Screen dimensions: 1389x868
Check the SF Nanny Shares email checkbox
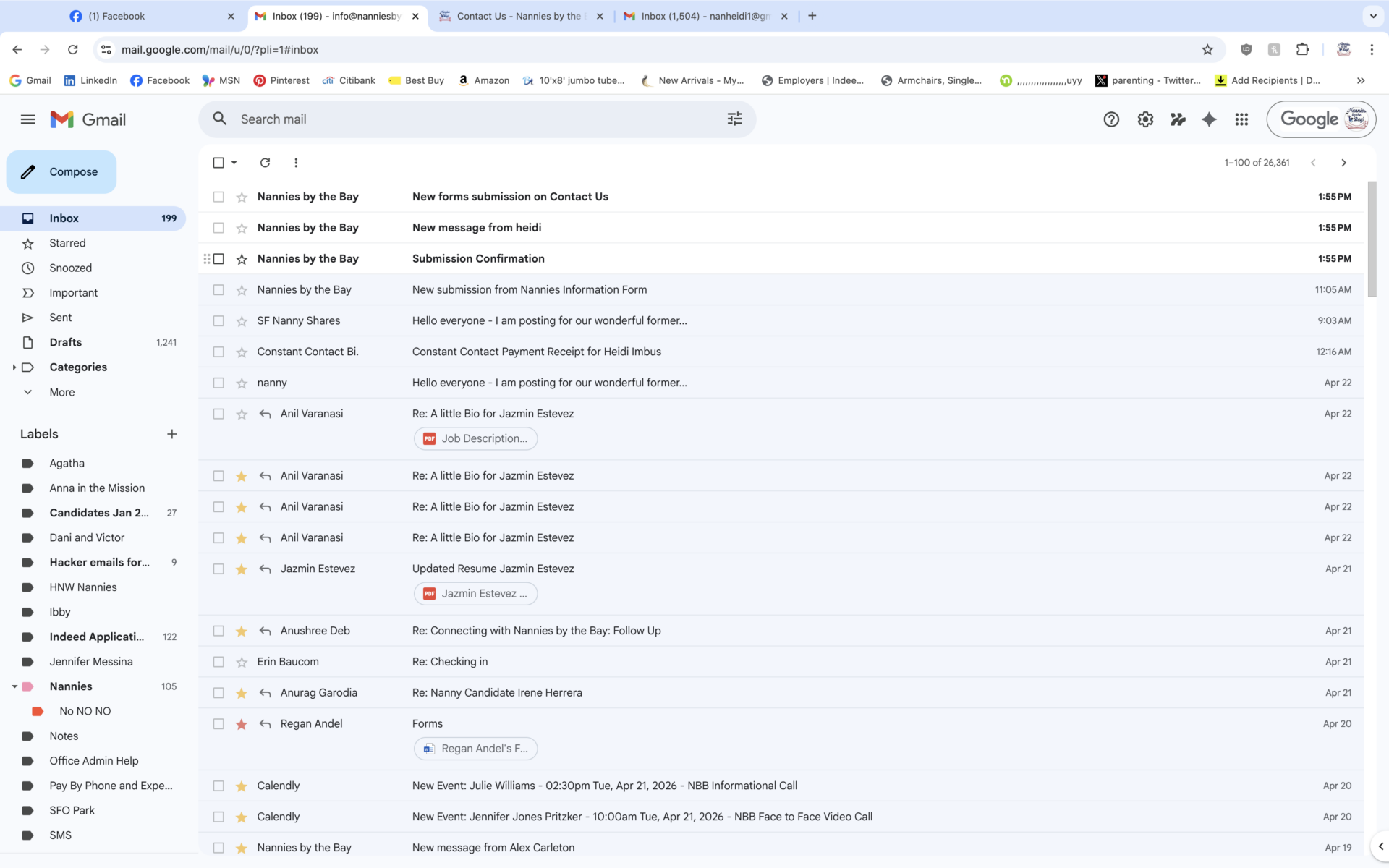(x=218, y=320)
